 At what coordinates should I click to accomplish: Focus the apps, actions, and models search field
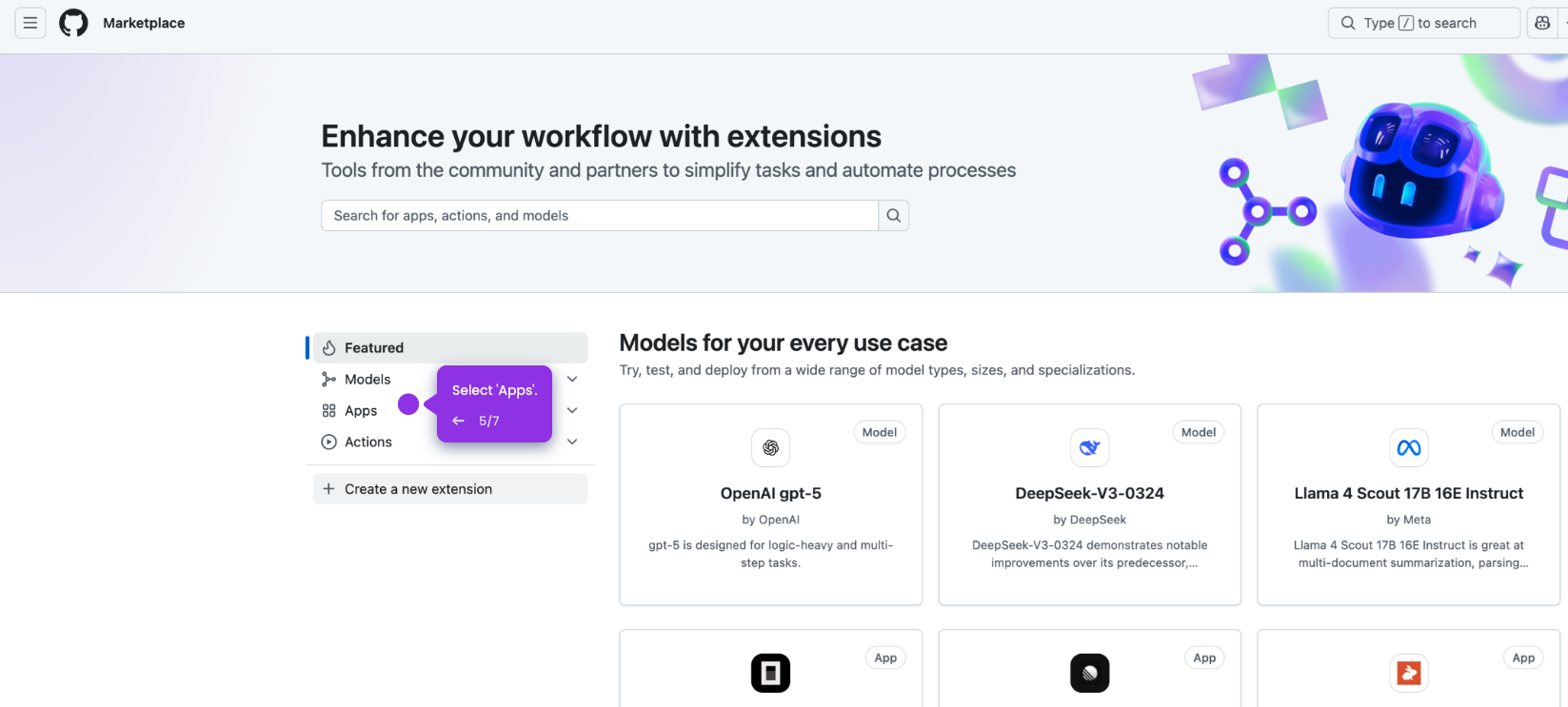click(600, 215)
